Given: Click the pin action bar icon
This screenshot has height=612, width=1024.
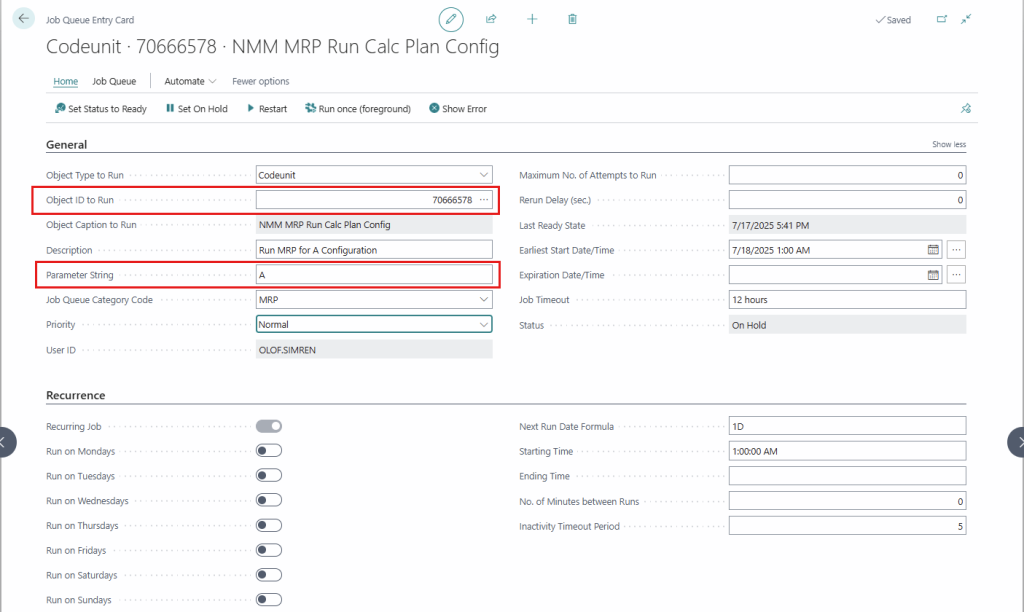Looking at the screenshot, I should click(x=965, y=109).
